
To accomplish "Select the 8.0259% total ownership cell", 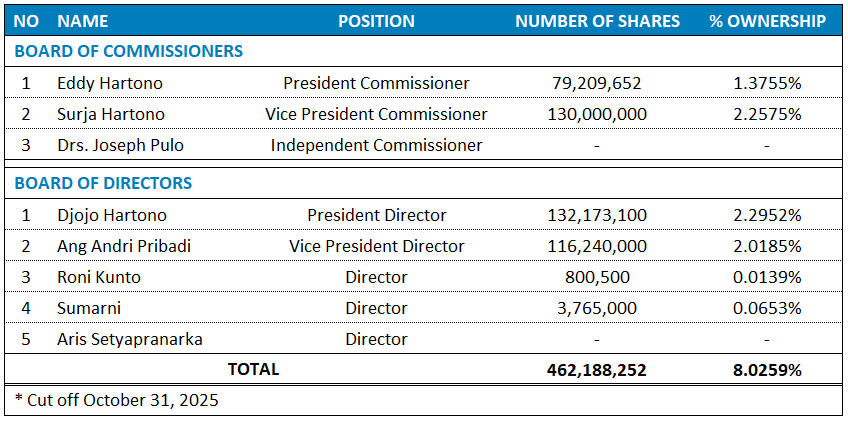I will (767, 370).
